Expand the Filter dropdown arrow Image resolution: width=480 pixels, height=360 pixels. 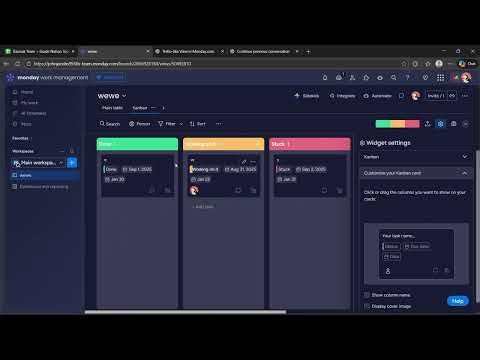pos(181,124)
